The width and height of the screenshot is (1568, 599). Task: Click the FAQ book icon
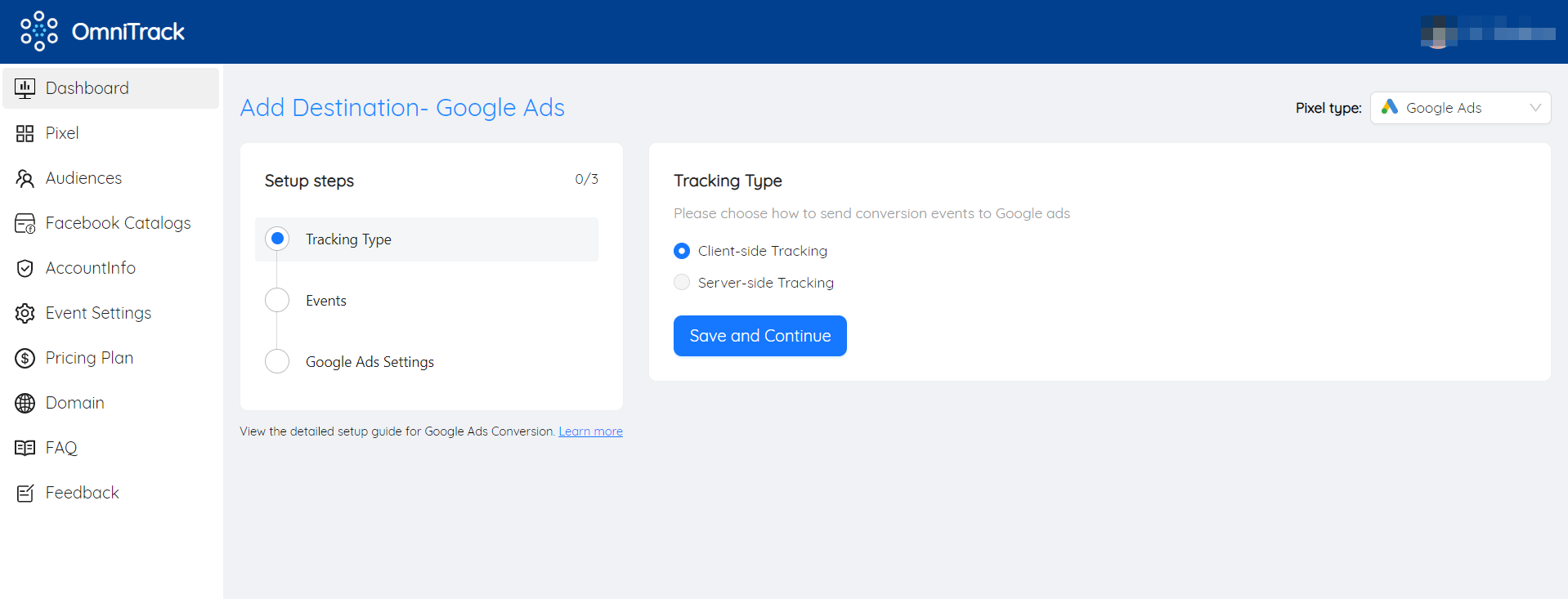click(25, 448)
